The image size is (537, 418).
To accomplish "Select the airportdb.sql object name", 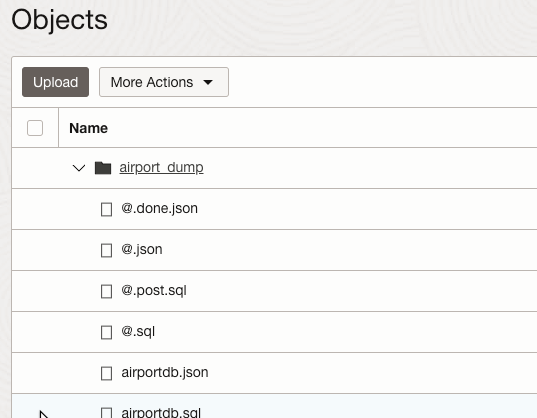I will (161, 412).
